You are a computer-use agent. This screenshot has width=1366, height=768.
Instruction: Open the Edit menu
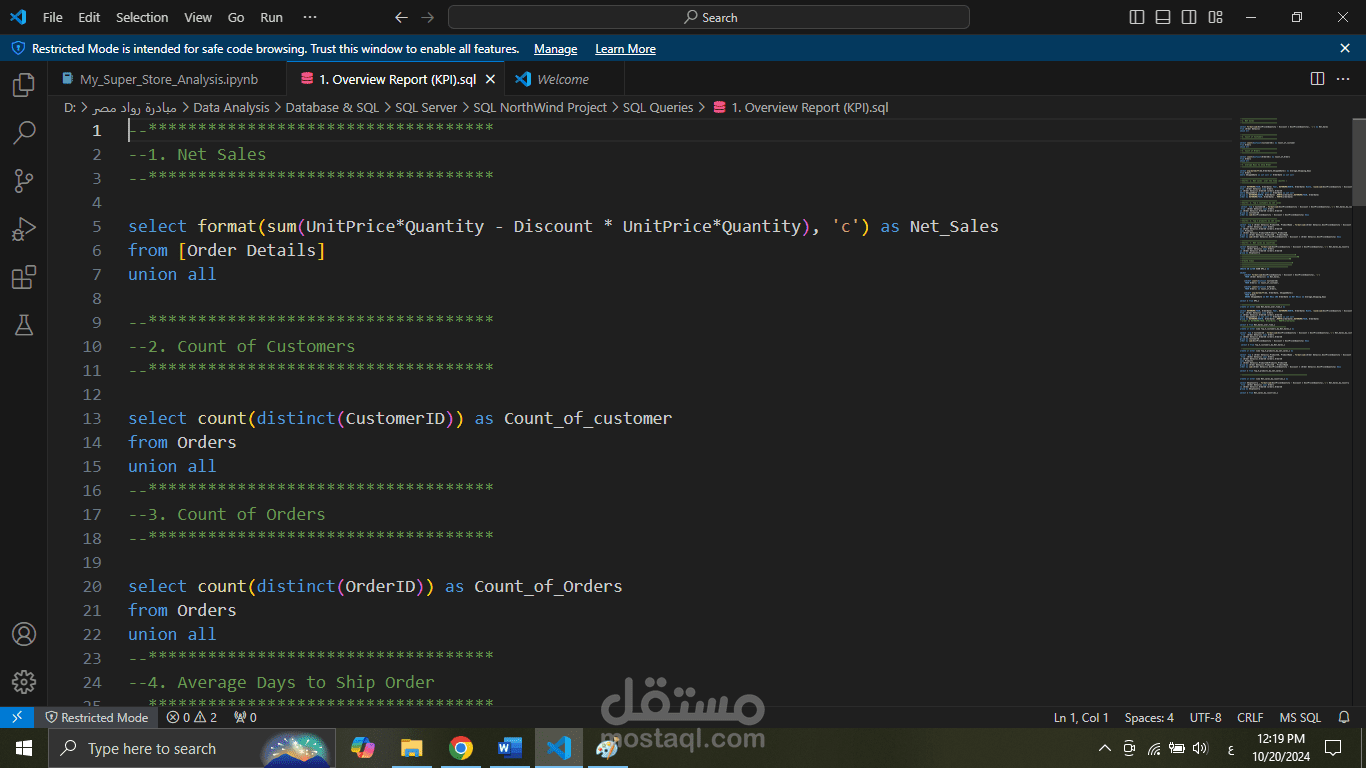click(89, 17)
